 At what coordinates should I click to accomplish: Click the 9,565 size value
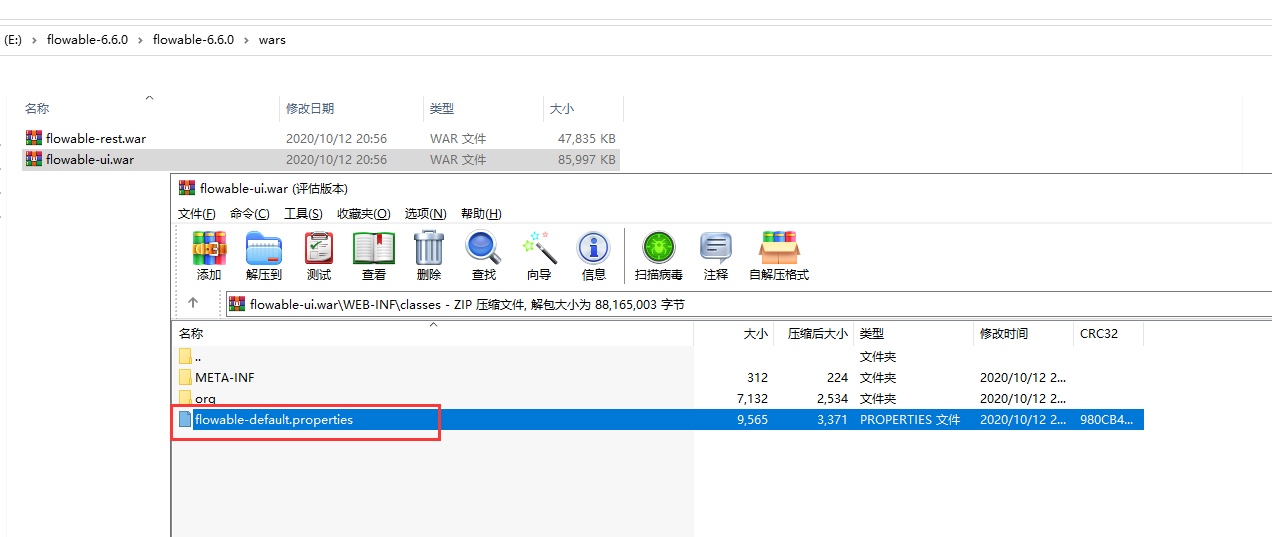pyautogui.click(x=752, y=419)
